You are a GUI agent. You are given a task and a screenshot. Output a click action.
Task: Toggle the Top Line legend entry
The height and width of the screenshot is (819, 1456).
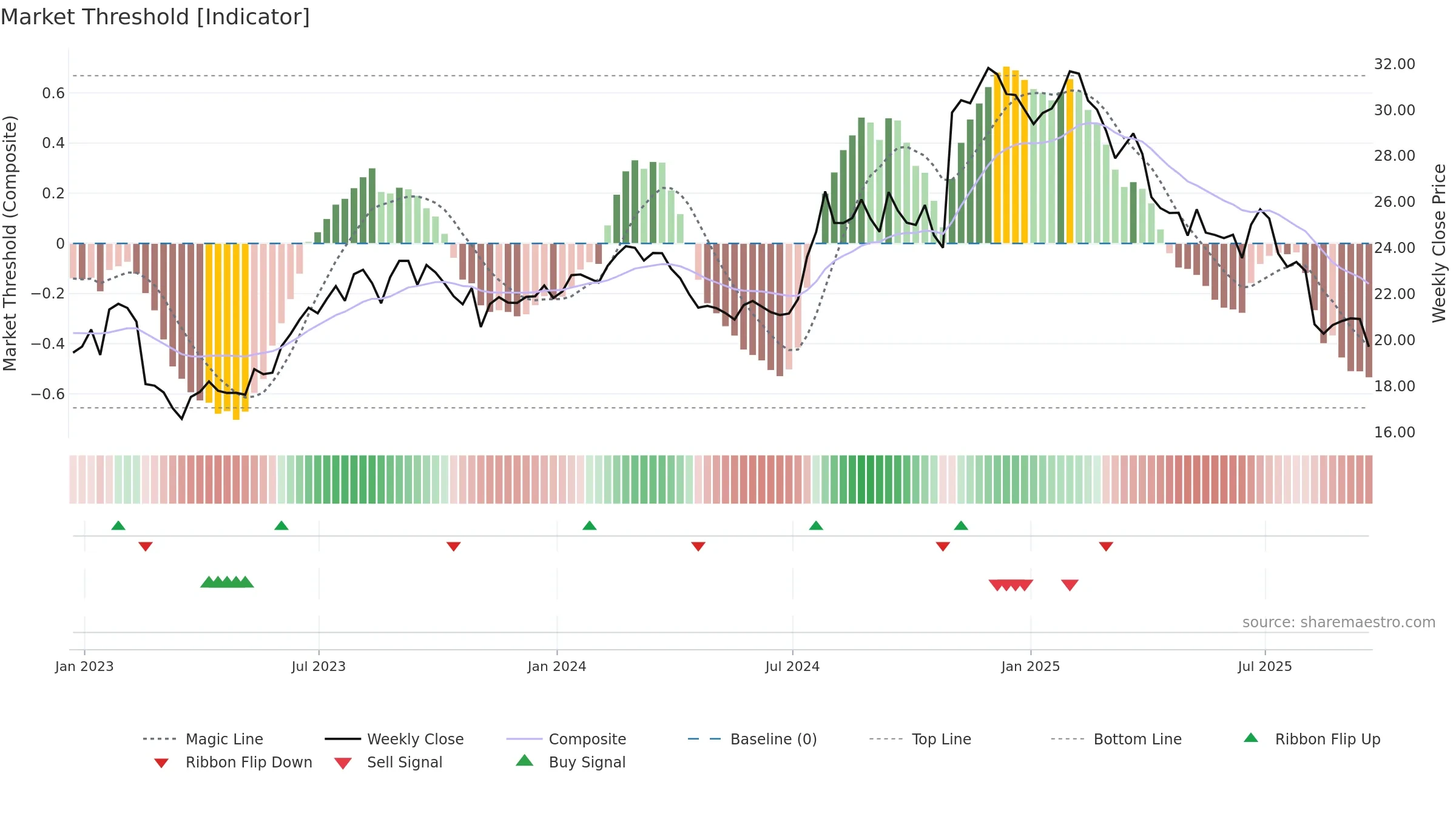pyautogui.click(x=920, y=739)
